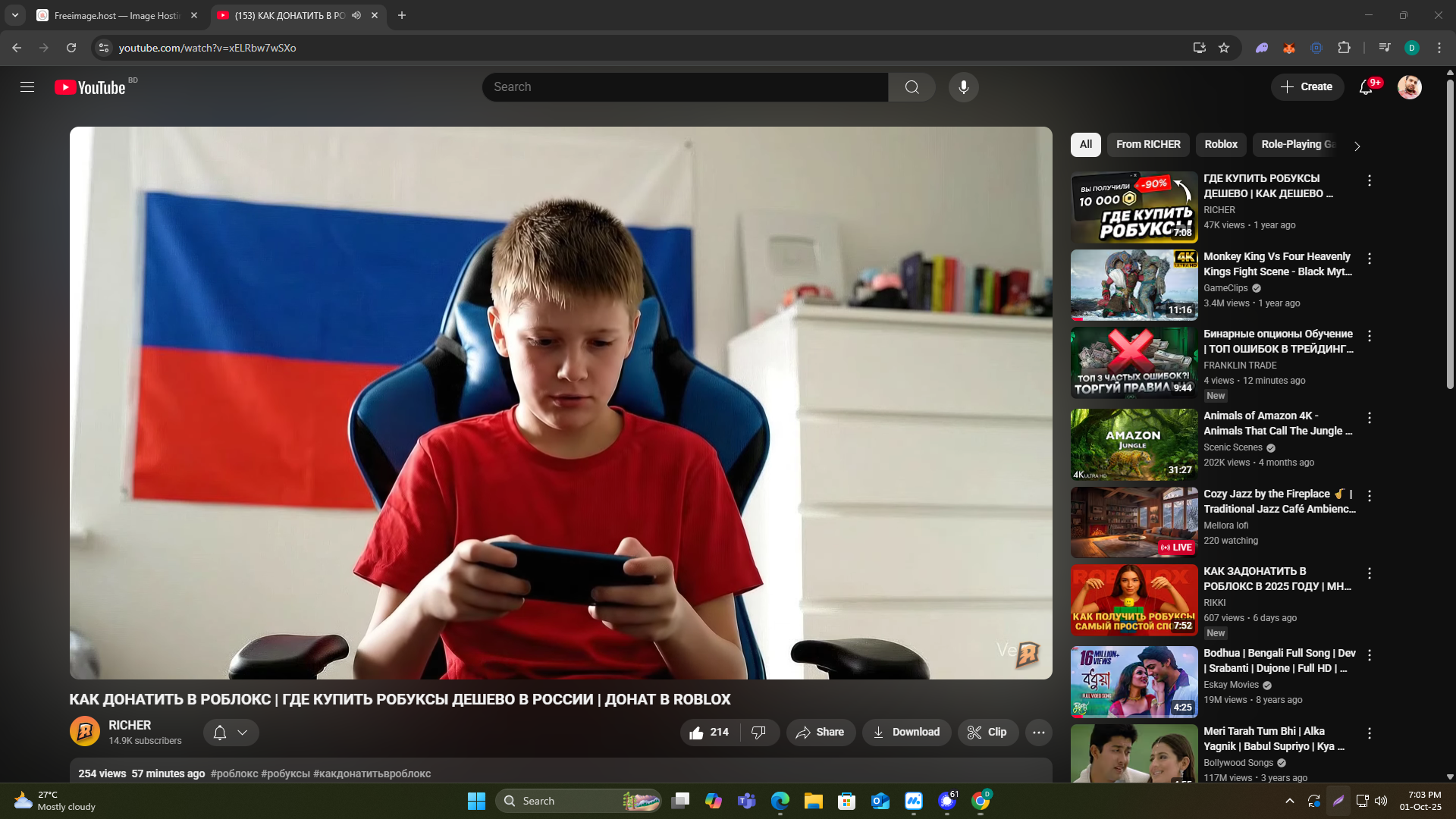This screenshot has width=1456, height=819.
Task: Click the #роблокс hashtag link
Action: pyautogui.click(x=234, y=773)
